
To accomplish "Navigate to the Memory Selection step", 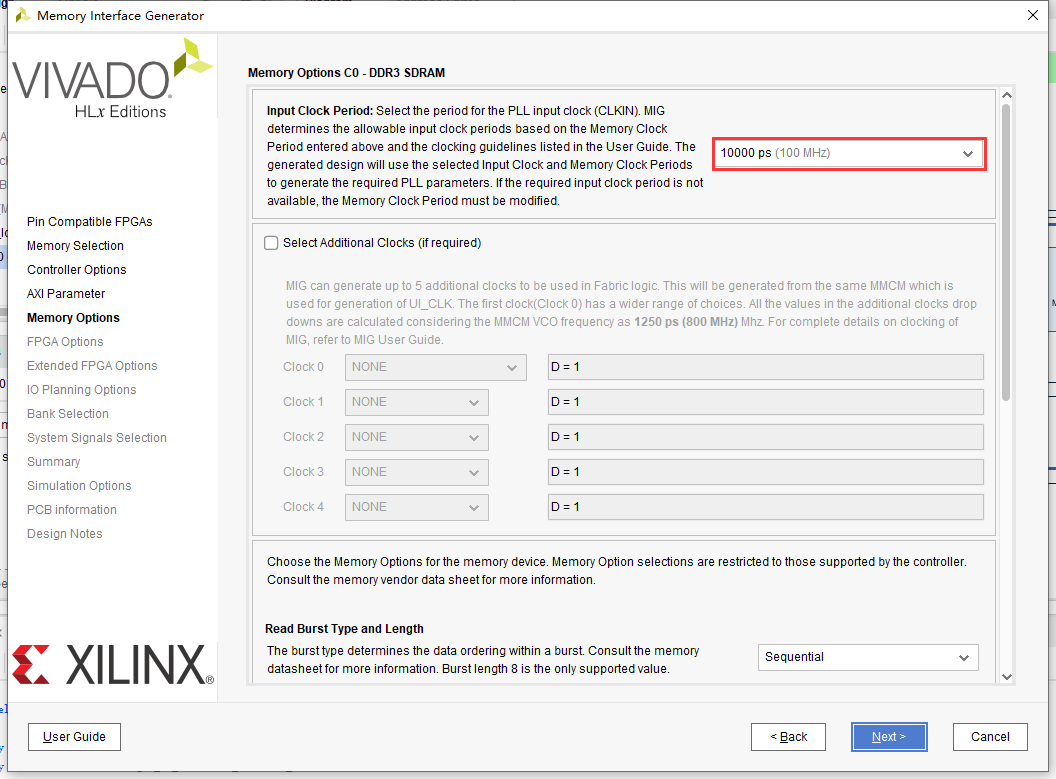I will pos(75,245).
